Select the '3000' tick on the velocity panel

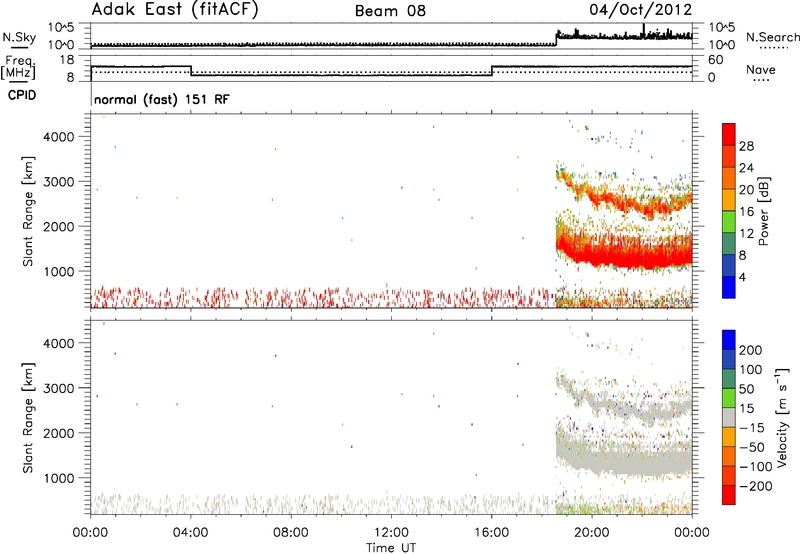pos(59,388)
